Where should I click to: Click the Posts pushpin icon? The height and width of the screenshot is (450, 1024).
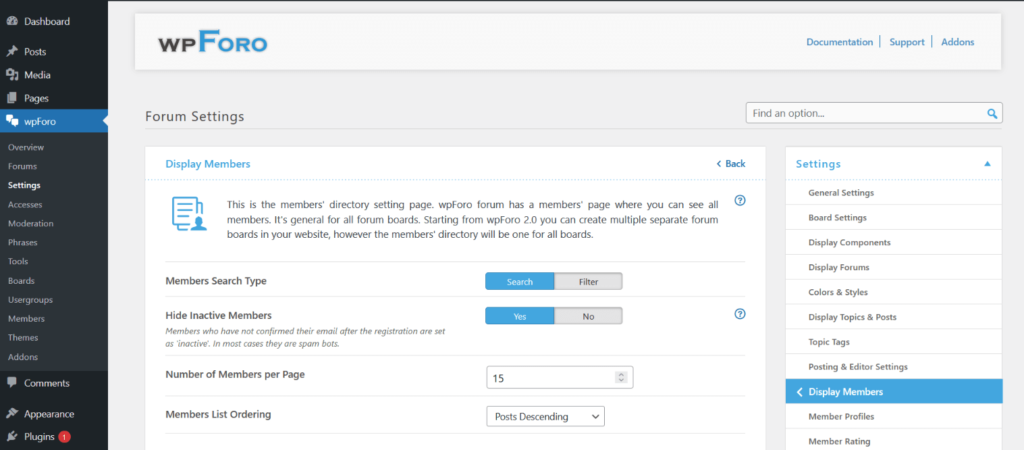click(x=12, y=51)
